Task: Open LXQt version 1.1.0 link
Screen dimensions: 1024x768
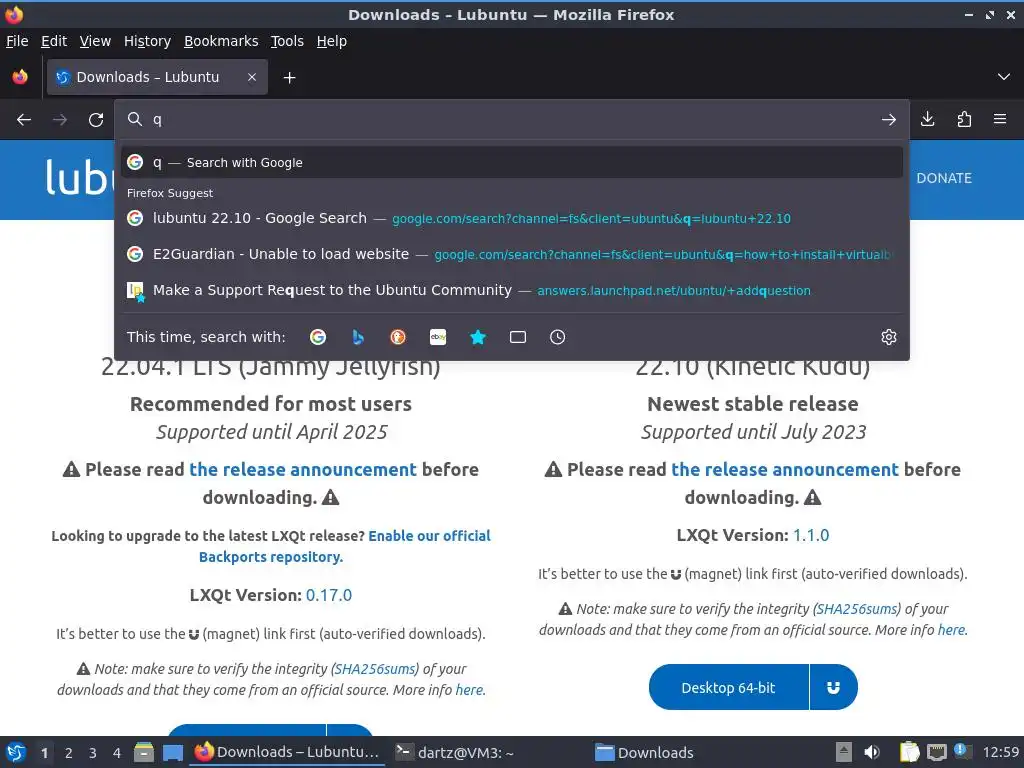Action: click(810, 536)
